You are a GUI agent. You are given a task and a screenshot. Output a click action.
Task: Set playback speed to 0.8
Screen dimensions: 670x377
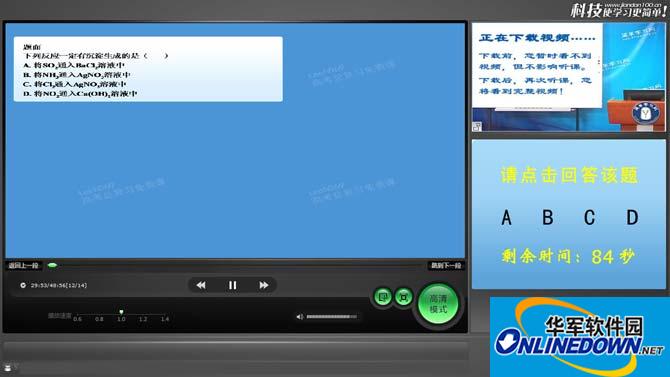click(x=99, y=319)
